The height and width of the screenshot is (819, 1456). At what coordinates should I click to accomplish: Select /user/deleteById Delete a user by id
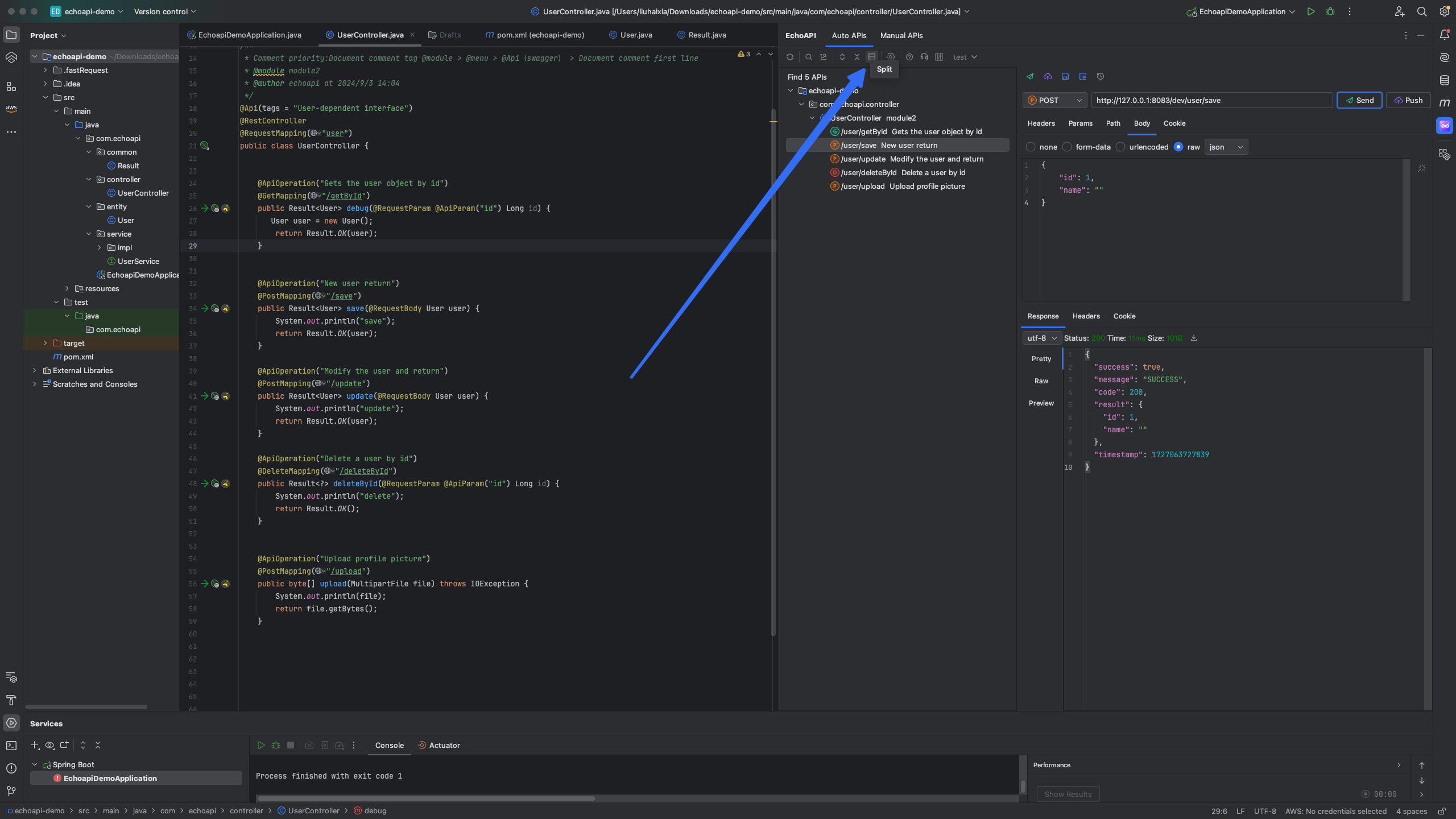pos(898,173)
